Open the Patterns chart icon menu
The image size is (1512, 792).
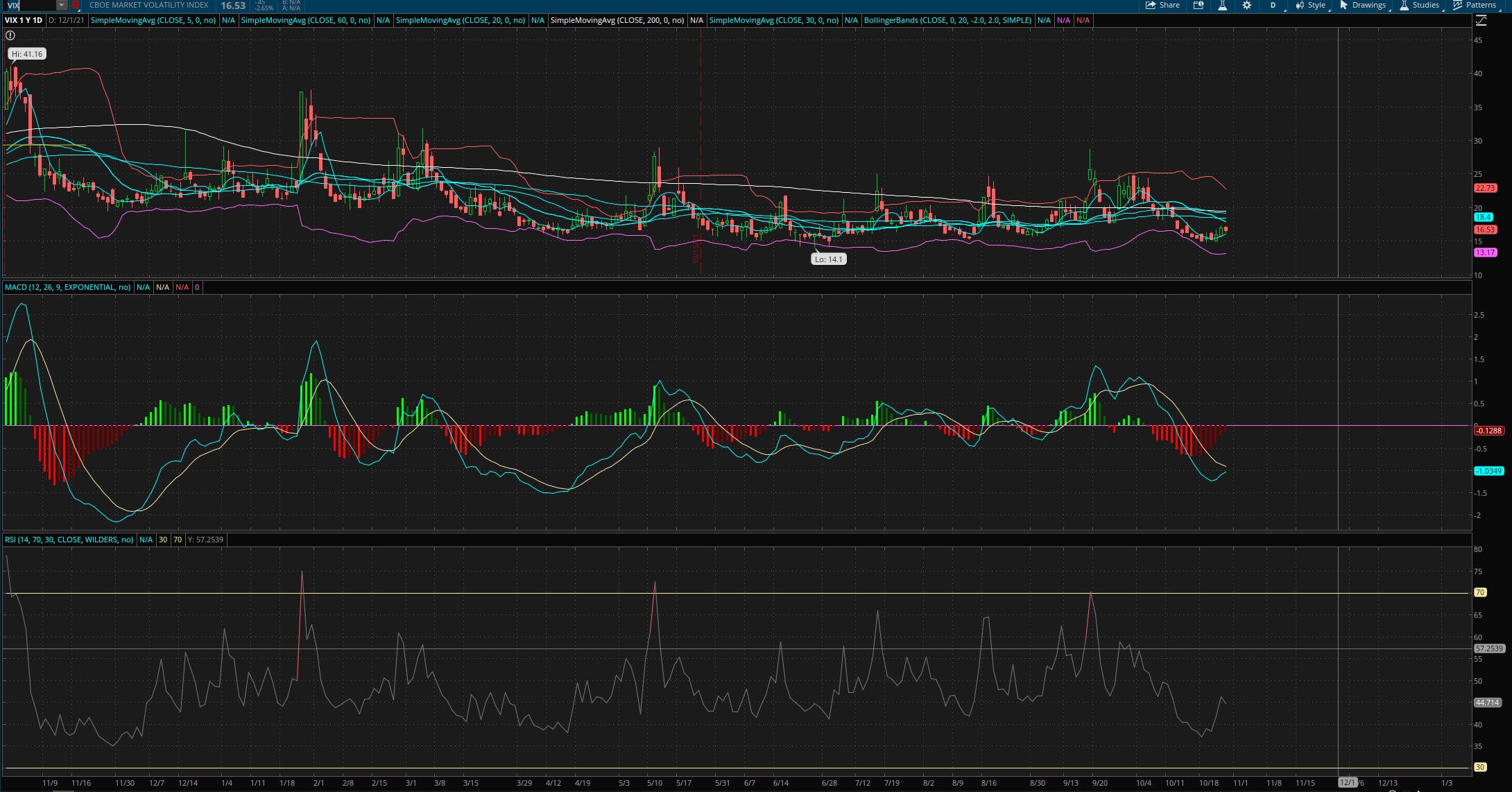pos(1475,6)
